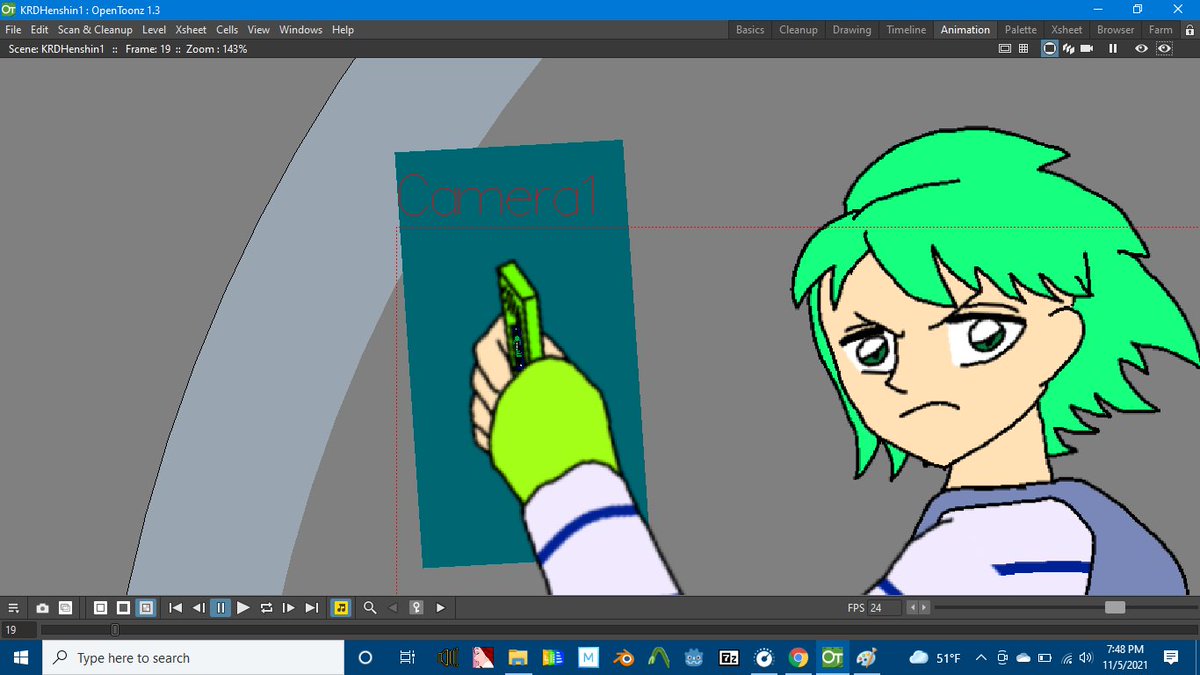
Task: Open the Level menu
Action: point(154,30)
